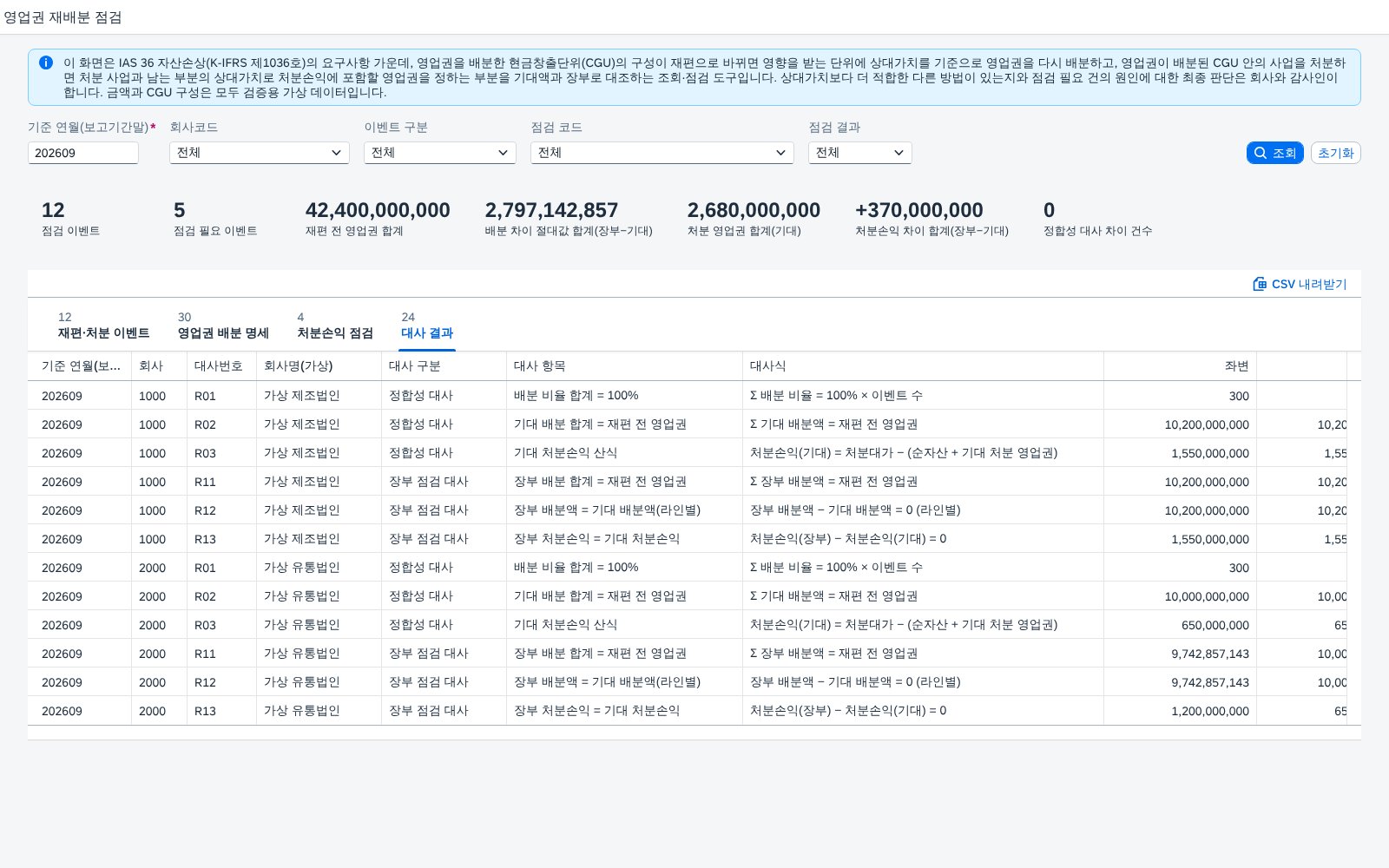Click the 초기화 reset button

click(1335, 153)
